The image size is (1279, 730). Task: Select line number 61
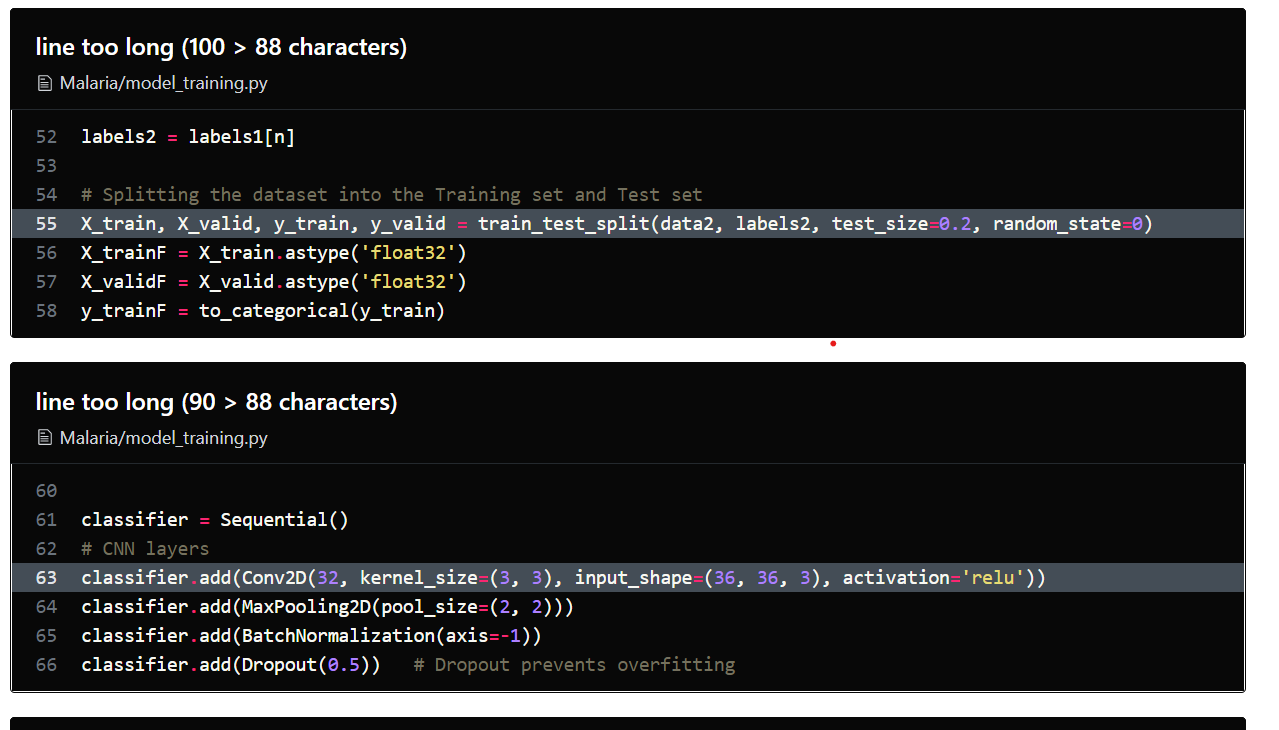click(x=46, y=520)
